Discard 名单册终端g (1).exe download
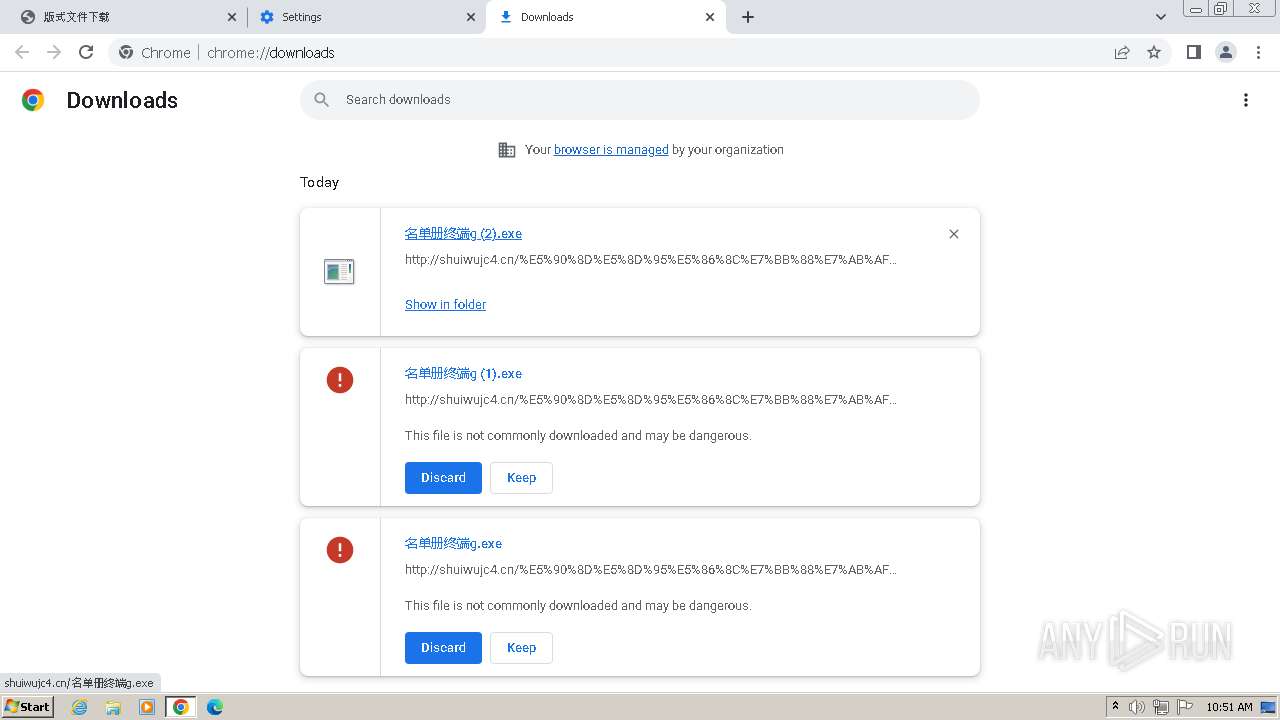This screenshot has height=720, width=1280. pyautogui.click(x=443, y=478)
